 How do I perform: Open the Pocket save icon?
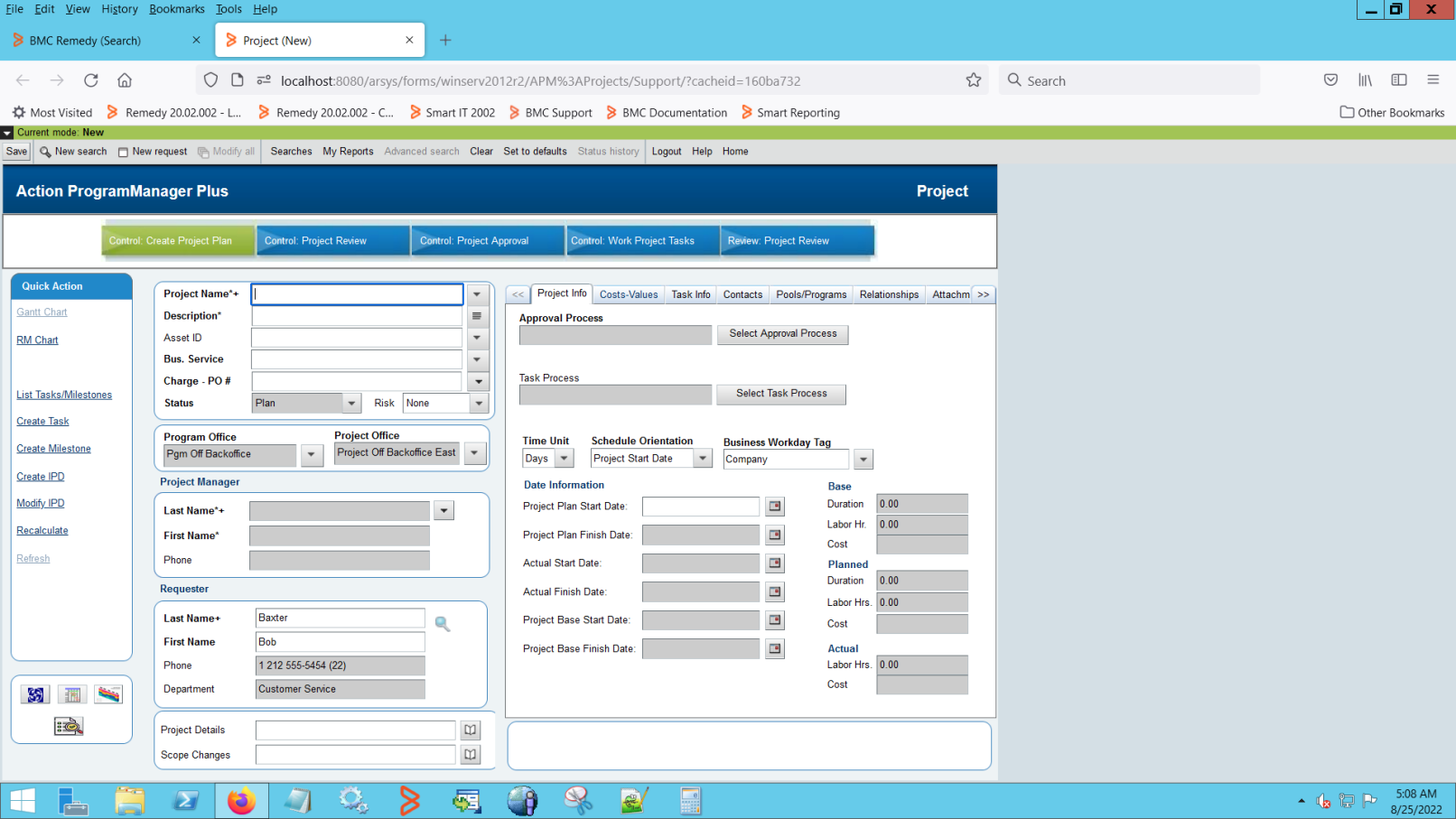coord(1330,79)
